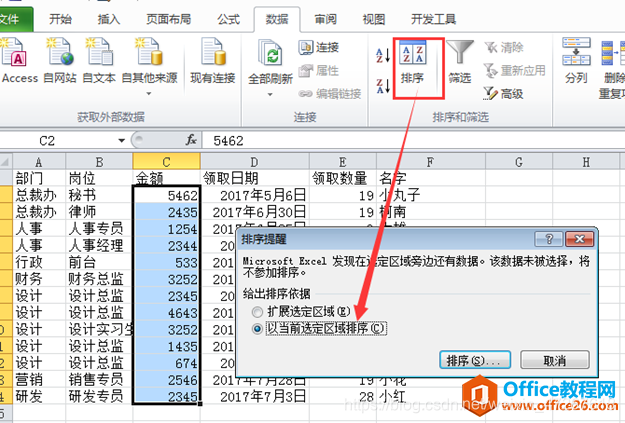Close the 排序提醒 dialog
This screenshot has width=625, height=423.
[579, 239]
